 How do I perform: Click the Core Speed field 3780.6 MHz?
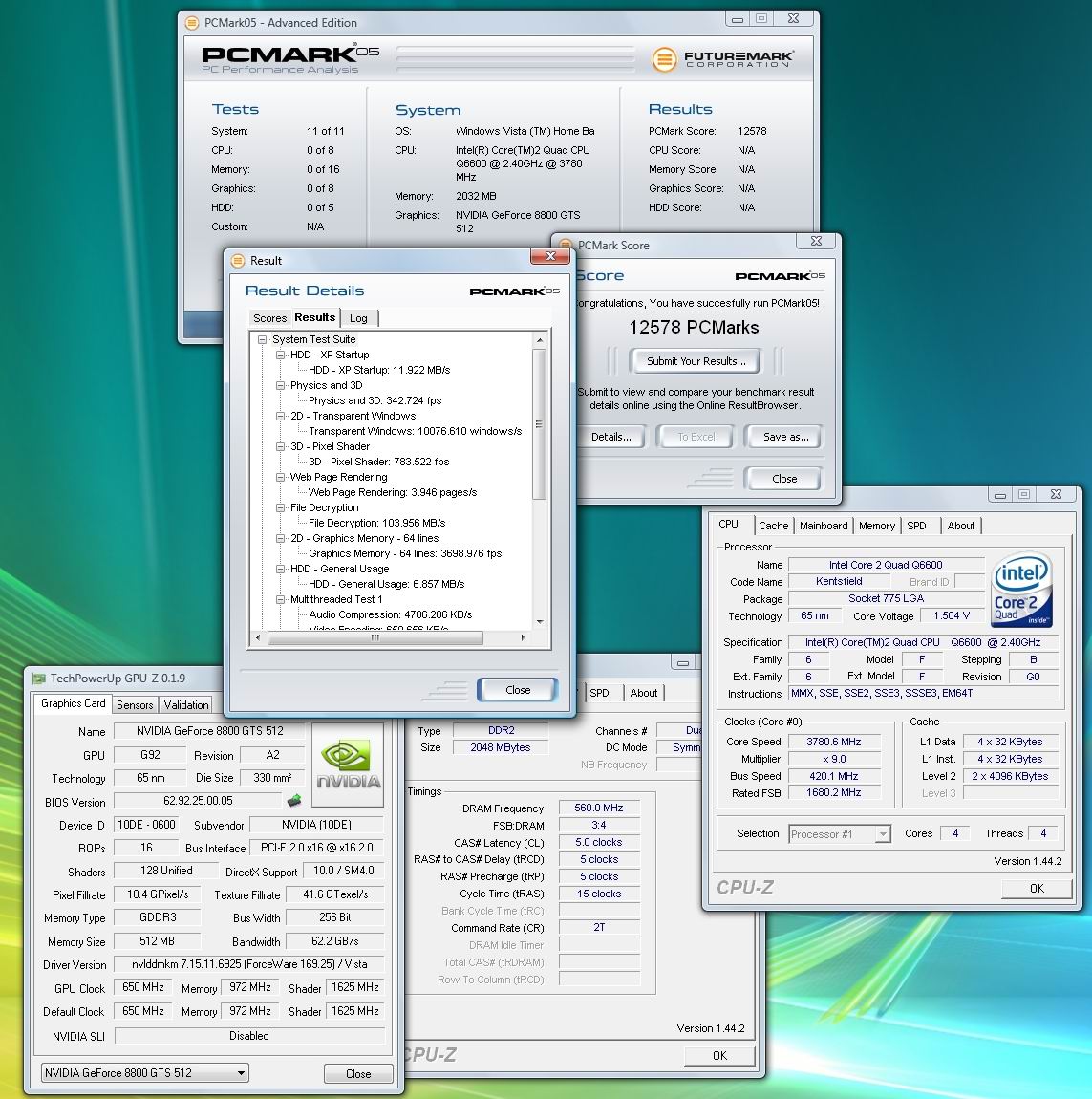pyautogui.click(x=833, y=743)
